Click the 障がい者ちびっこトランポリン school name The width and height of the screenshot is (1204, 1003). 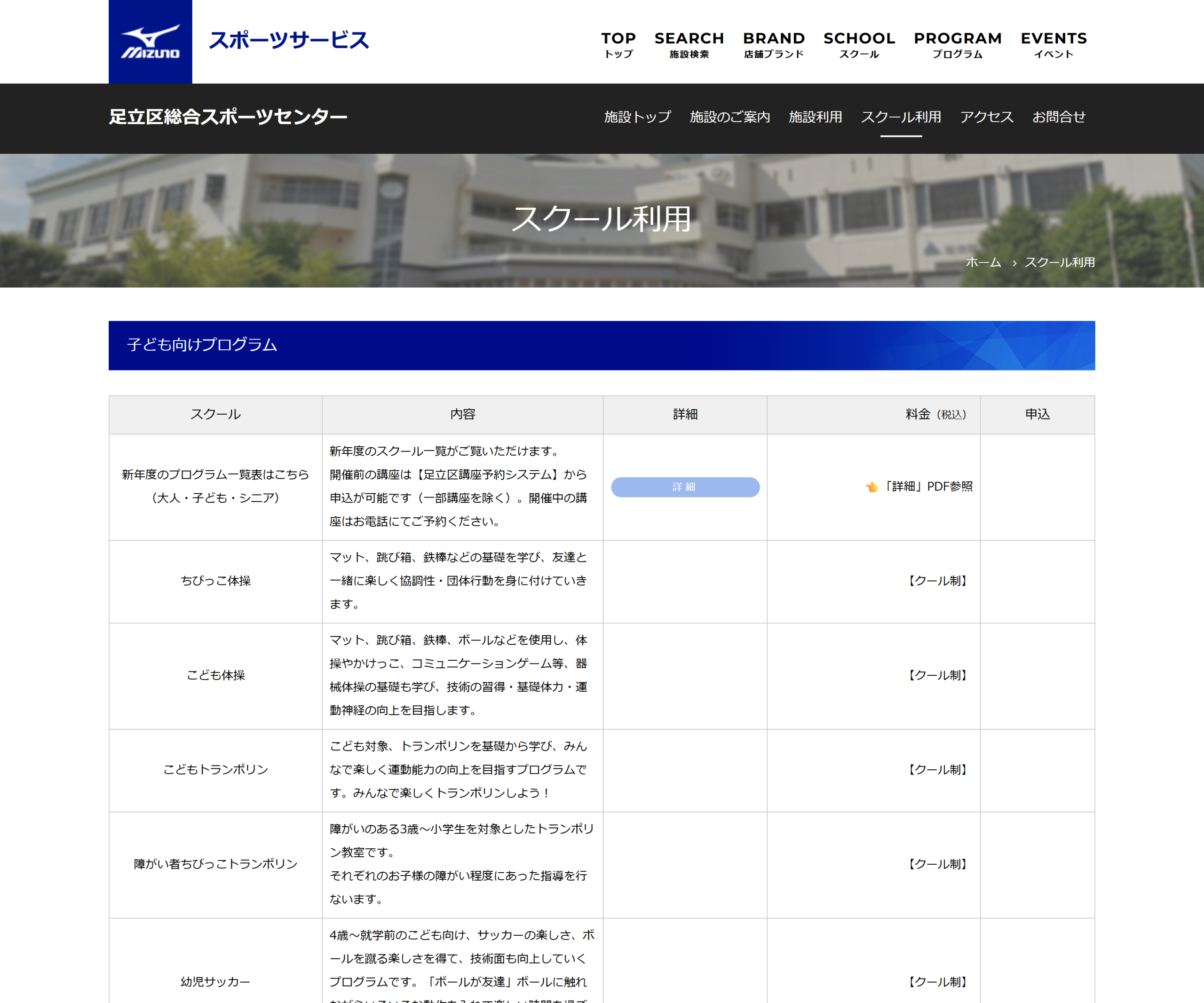point(215,864)
